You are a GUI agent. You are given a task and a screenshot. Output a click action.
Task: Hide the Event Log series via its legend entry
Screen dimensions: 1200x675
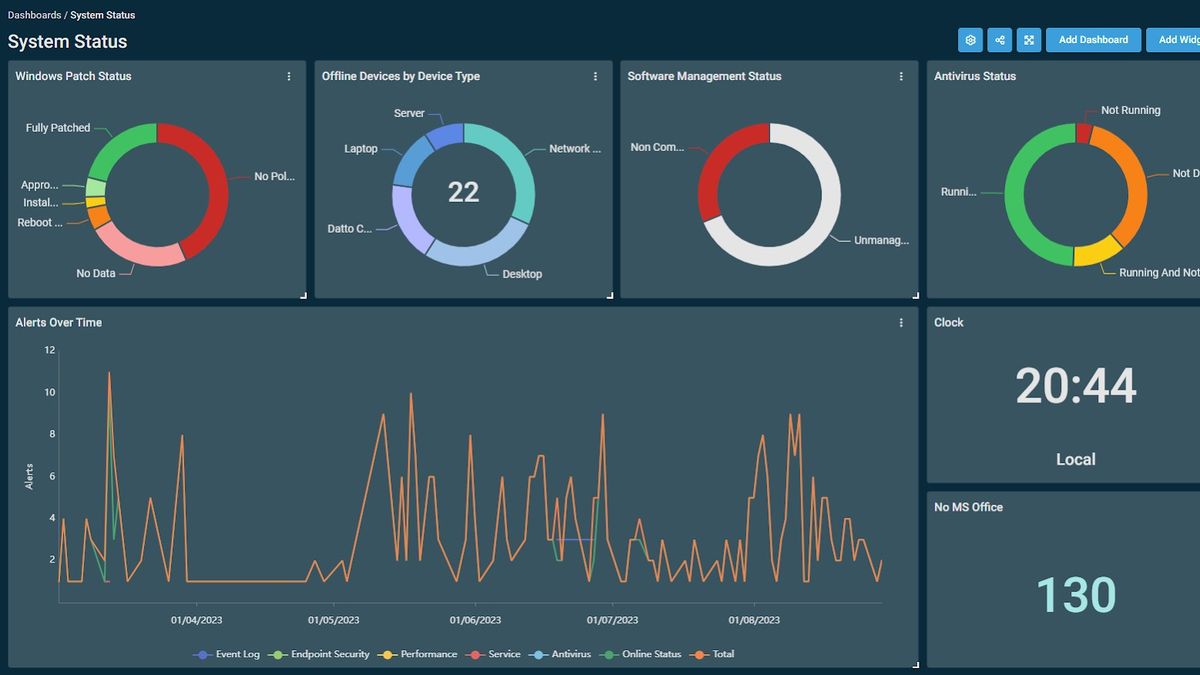(x=236, y=654)
